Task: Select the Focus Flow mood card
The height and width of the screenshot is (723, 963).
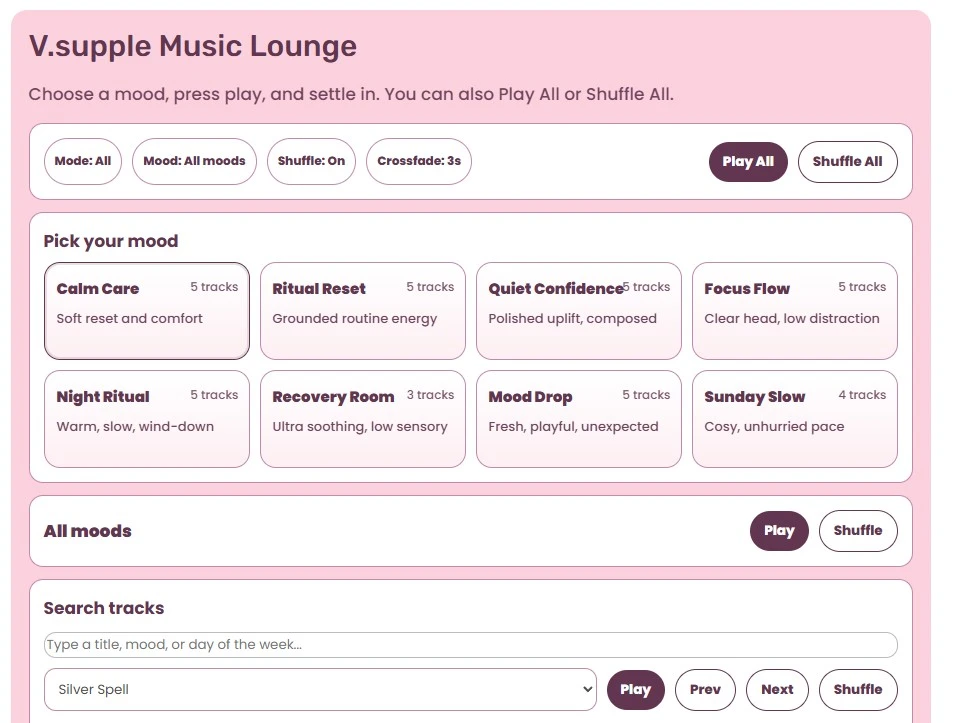Action: (794, 311)
